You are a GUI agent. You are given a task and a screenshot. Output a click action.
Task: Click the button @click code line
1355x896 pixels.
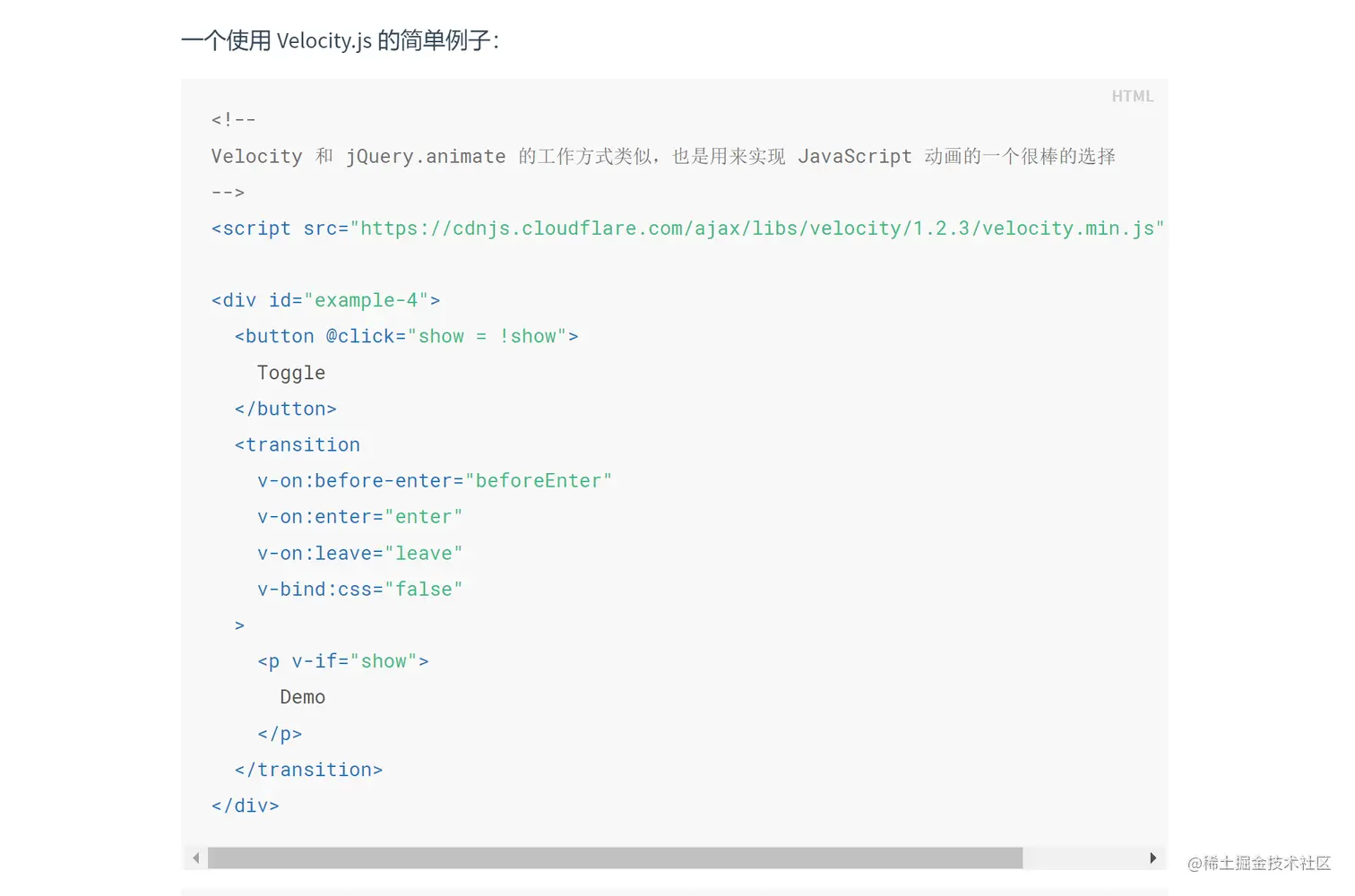coord(406,337)
